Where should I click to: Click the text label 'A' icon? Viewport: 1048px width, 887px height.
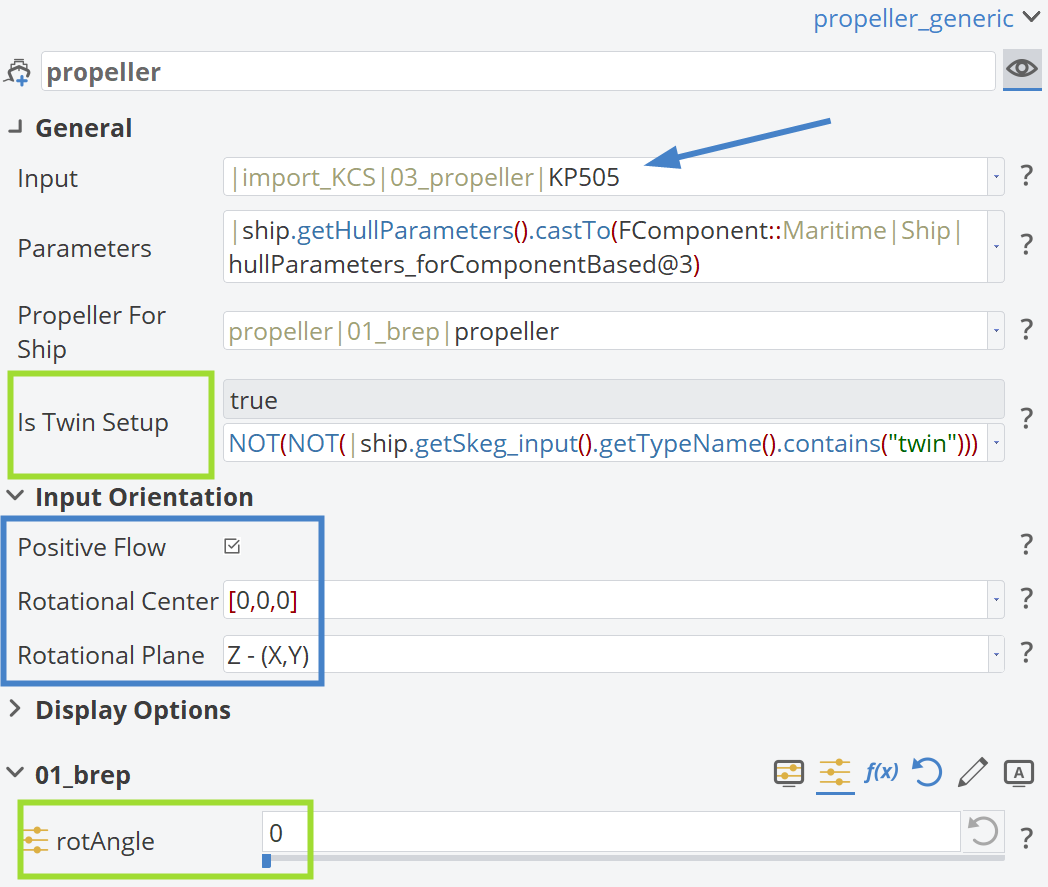tap(1019, 773)
